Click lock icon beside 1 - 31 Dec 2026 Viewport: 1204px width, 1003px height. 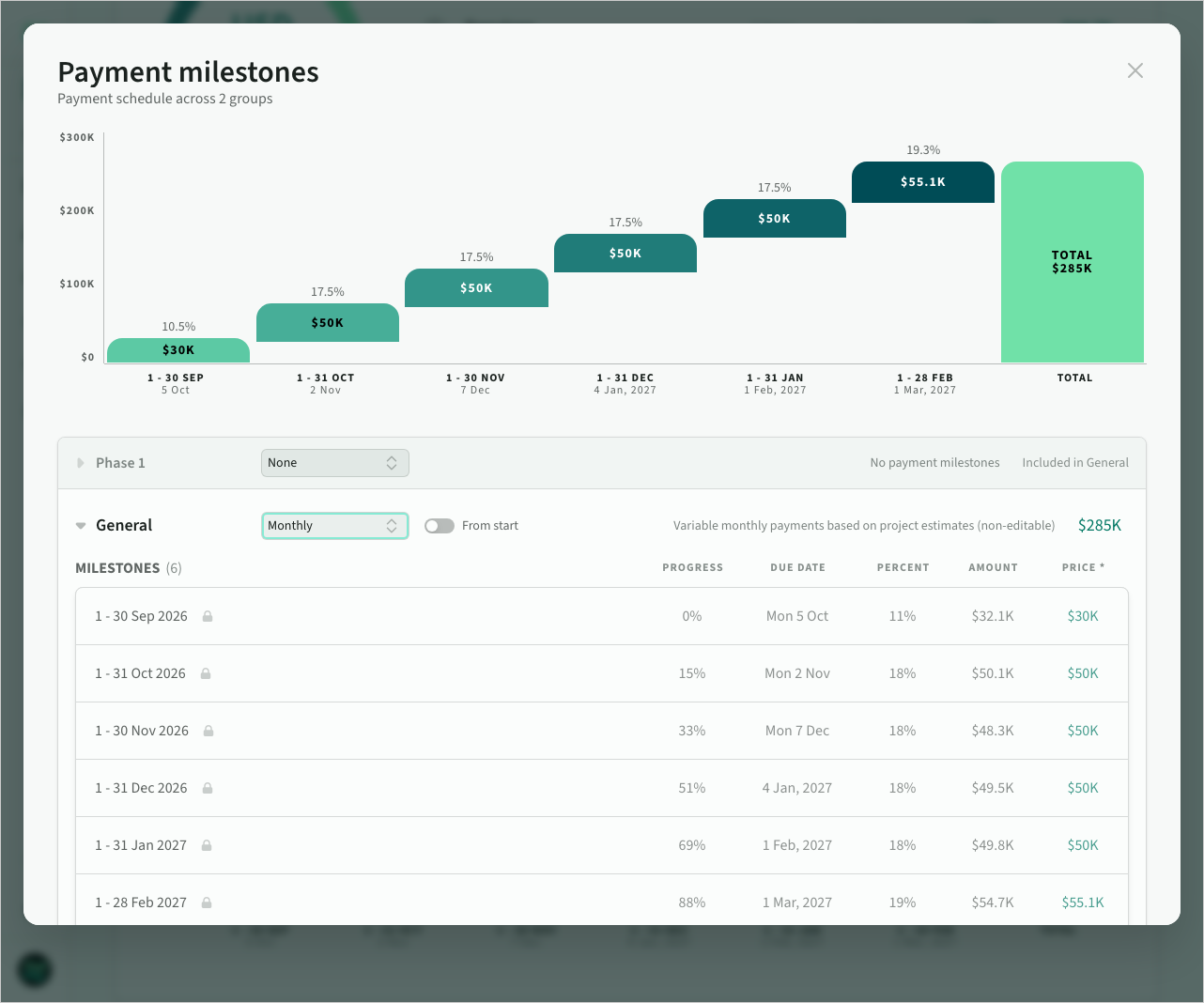pyautogui.click(x=208, y=788)
